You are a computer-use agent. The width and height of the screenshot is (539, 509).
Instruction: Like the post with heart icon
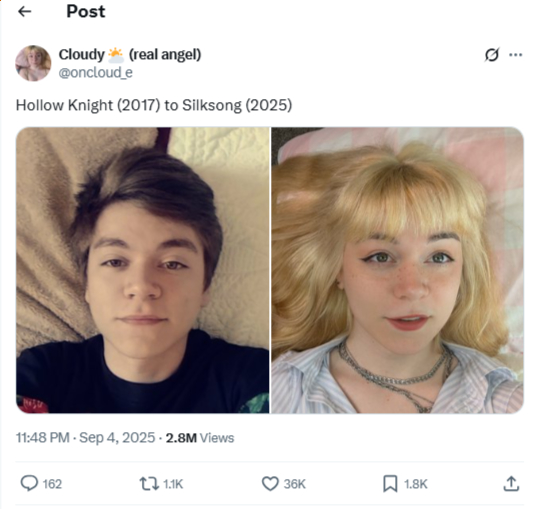coord(270,484)
